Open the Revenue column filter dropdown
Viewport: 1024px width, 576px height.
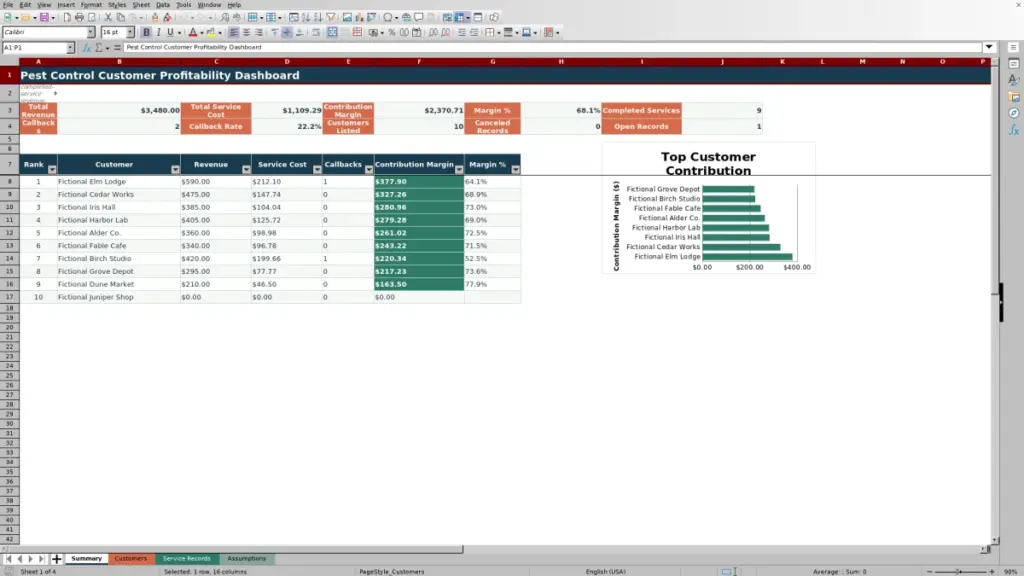[x=246, y=169]
